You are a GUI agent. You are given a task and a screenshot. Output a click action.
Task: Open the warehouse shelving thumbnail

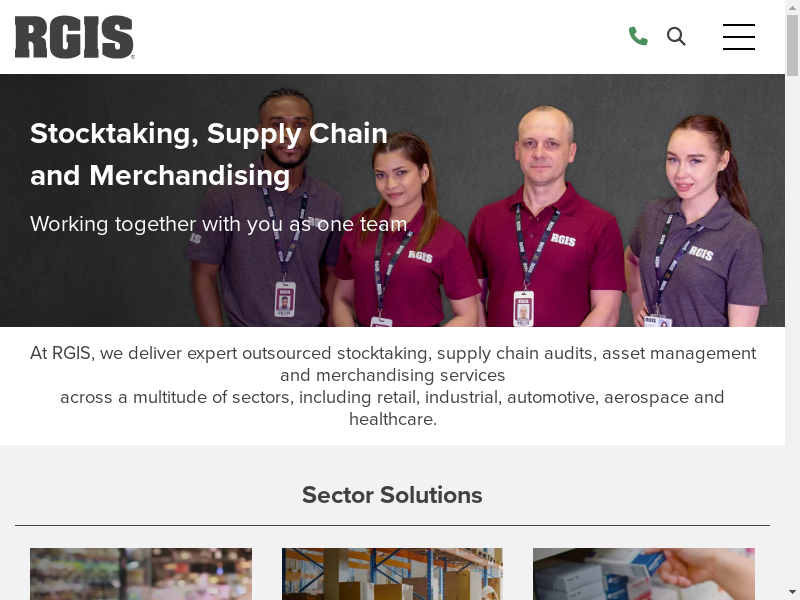(x=392, y=574)
